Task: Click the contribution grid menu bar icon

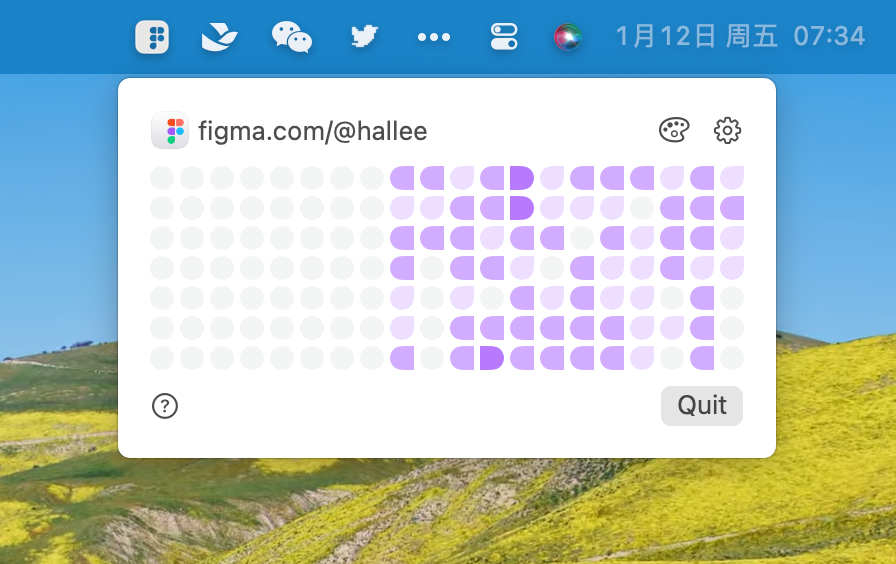Action: pos(152,37)
